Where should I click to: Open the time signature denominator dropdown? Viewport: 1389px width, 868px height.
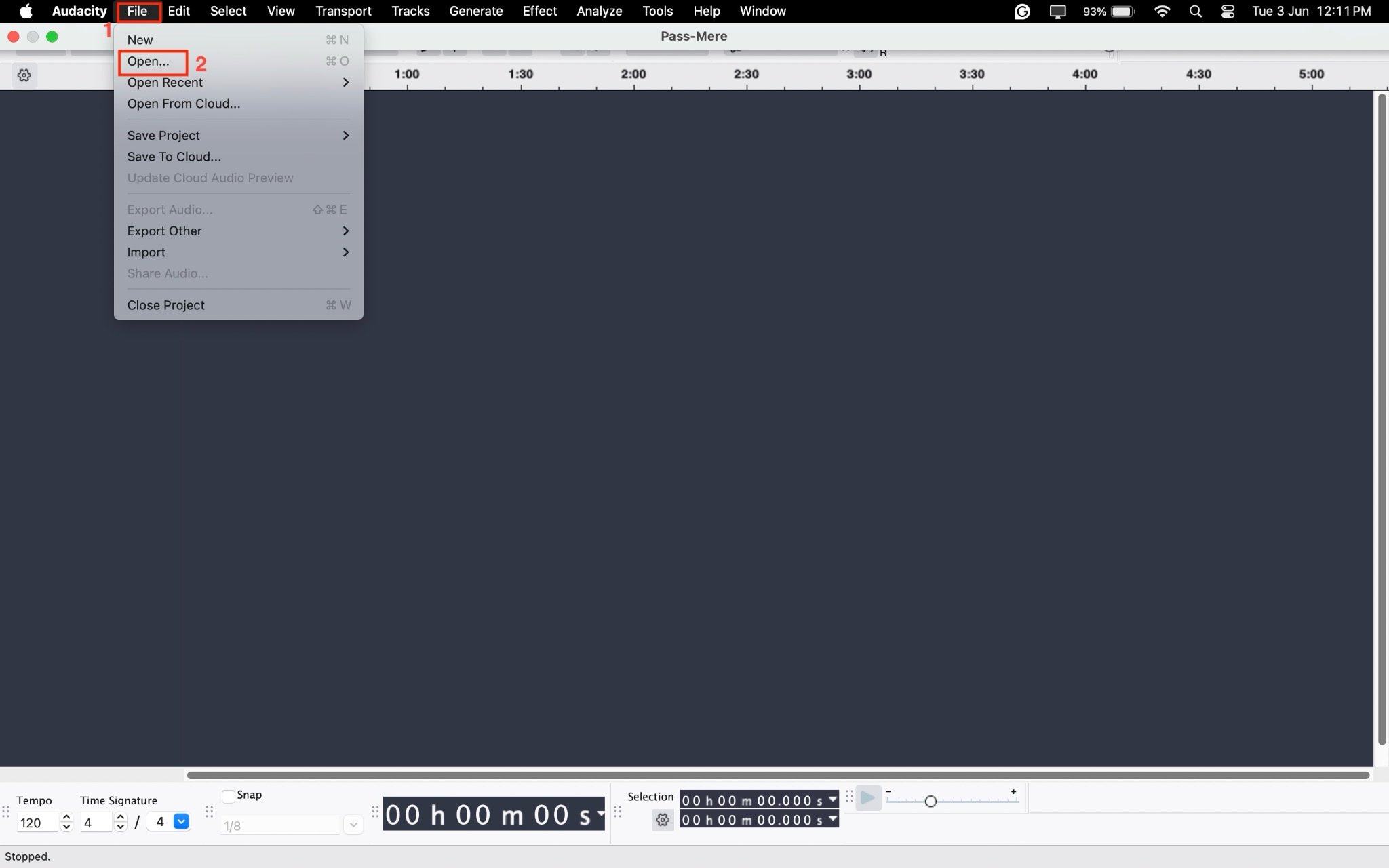click(181, 822)
